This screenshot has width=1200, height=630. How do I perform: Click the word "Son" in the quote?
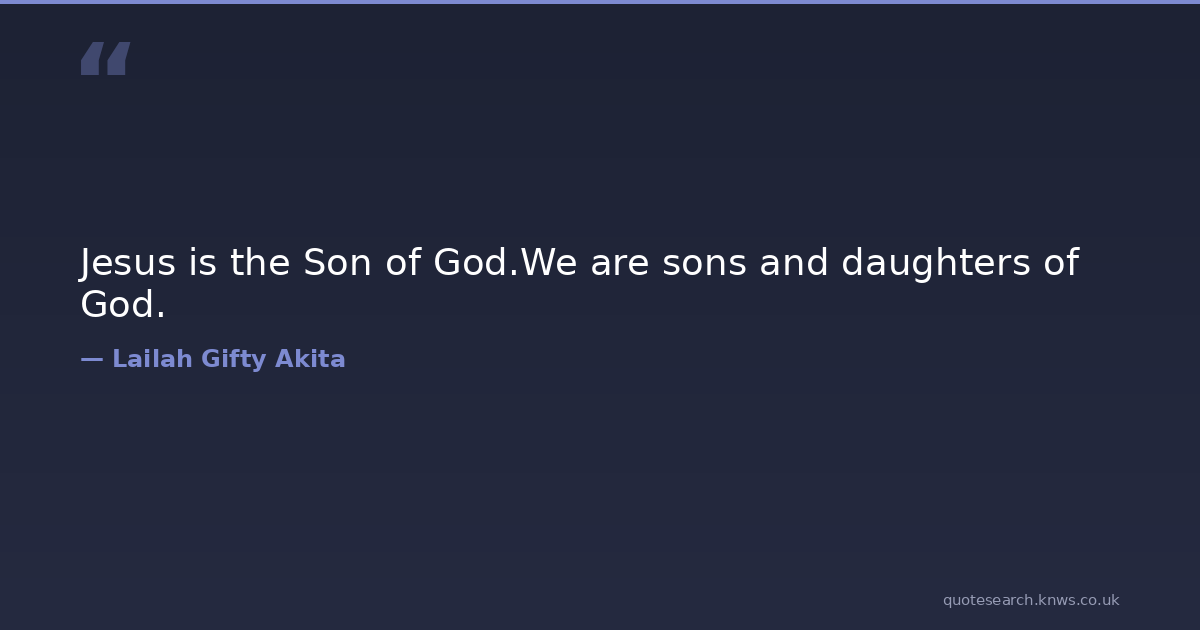coord(330,263)
